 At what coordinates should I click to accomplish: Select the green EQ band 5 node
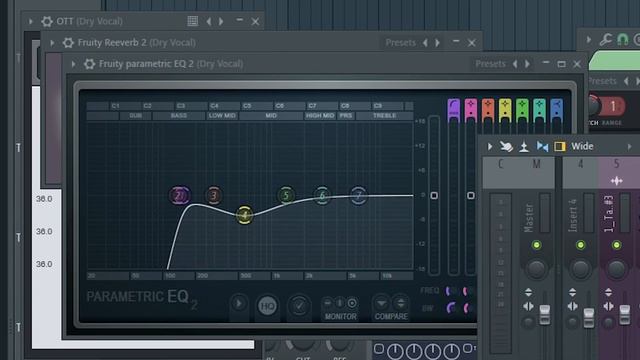286,196
